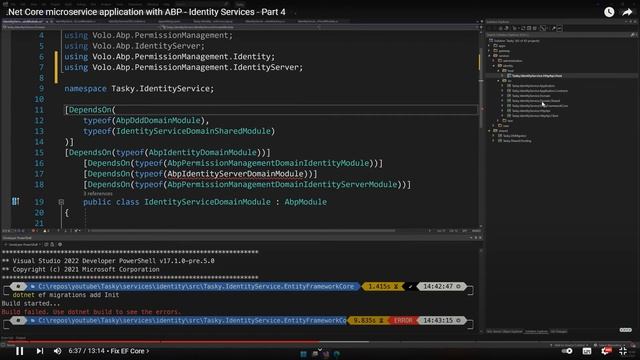This screenshot has width=640, height=360.
Task: Collapse the identity folder node
Action: click(x=493, y=66)
